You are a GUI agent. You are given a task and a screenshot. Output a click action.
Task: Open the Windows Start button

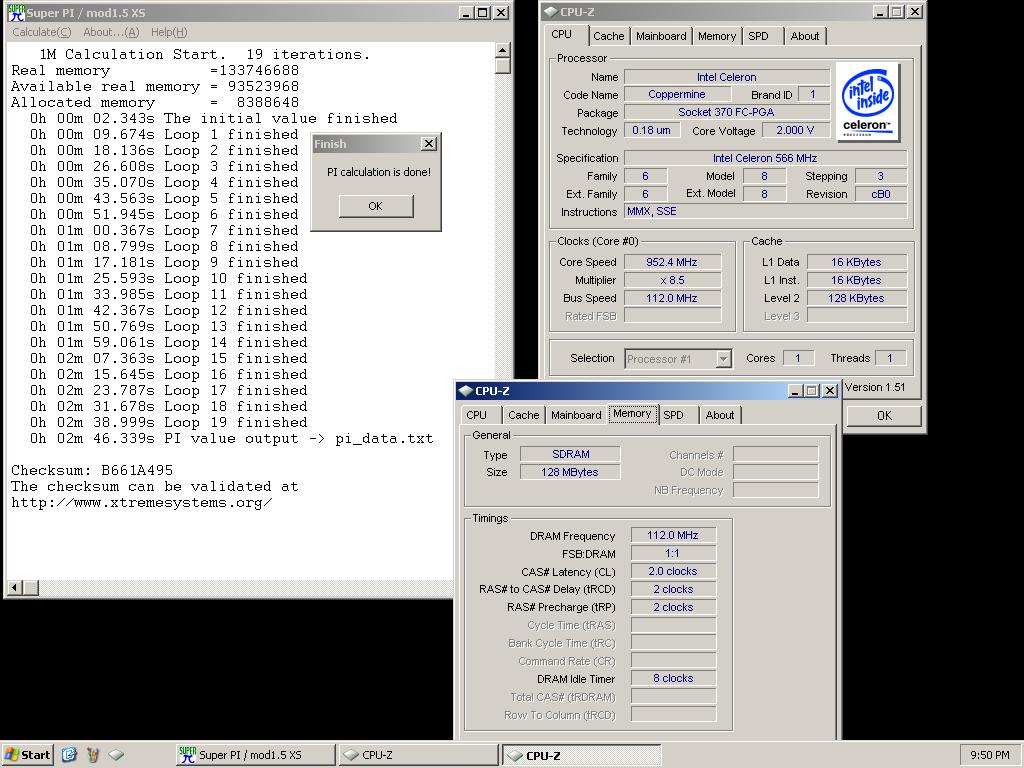(x=27, y=755)
